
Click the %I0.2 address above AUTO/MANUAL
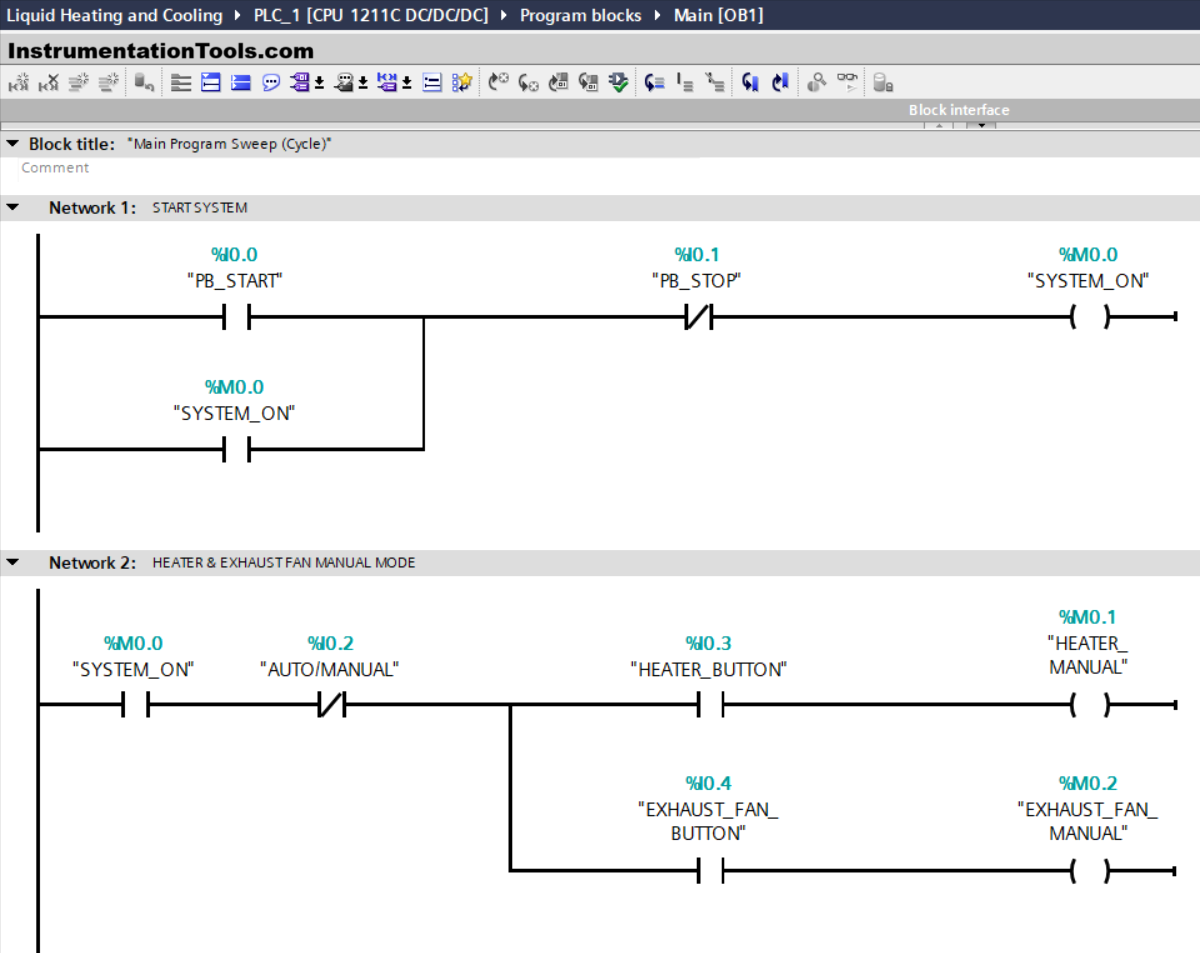(330, 643)
